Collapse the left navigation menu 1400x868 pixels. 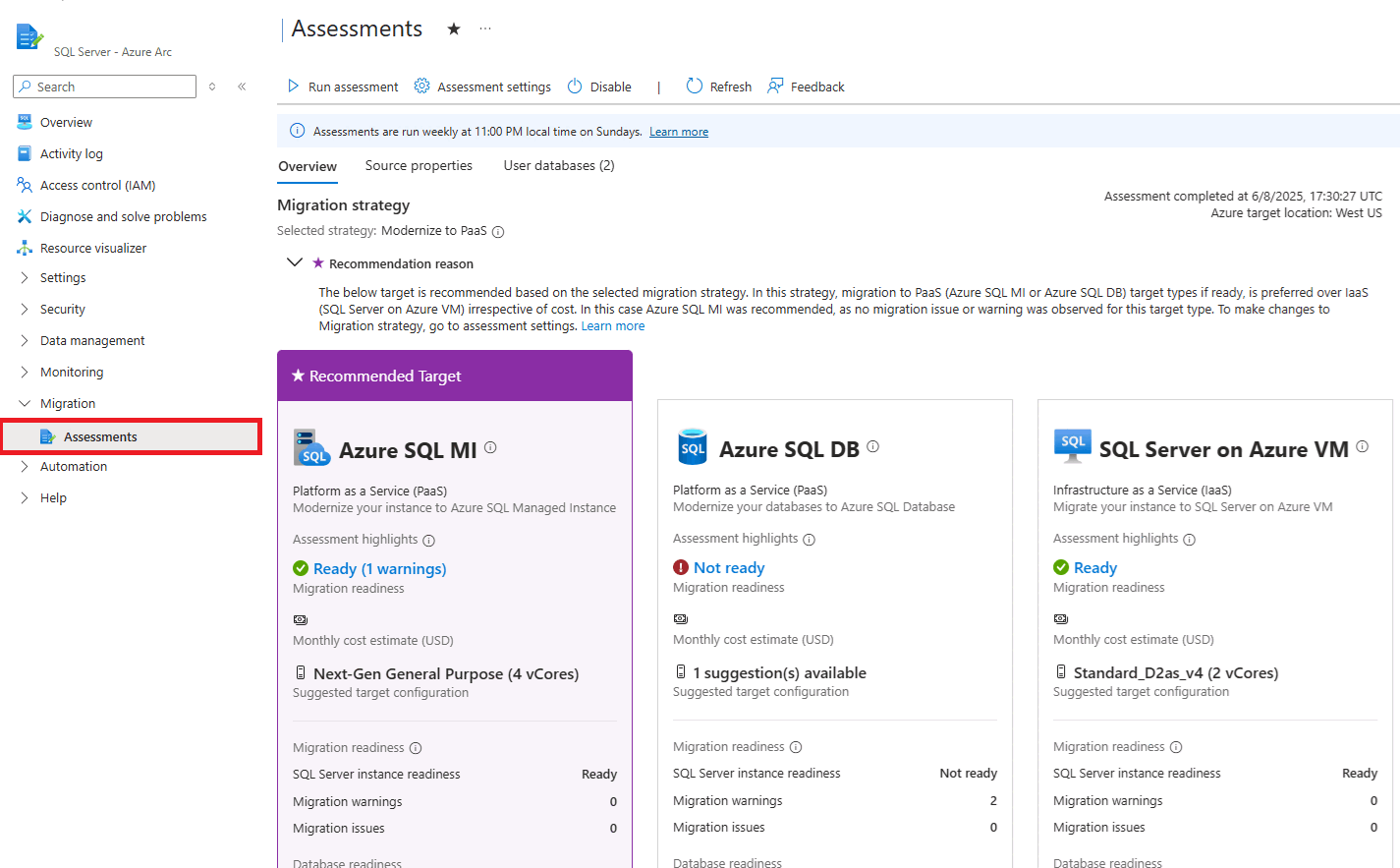[242, 87]
